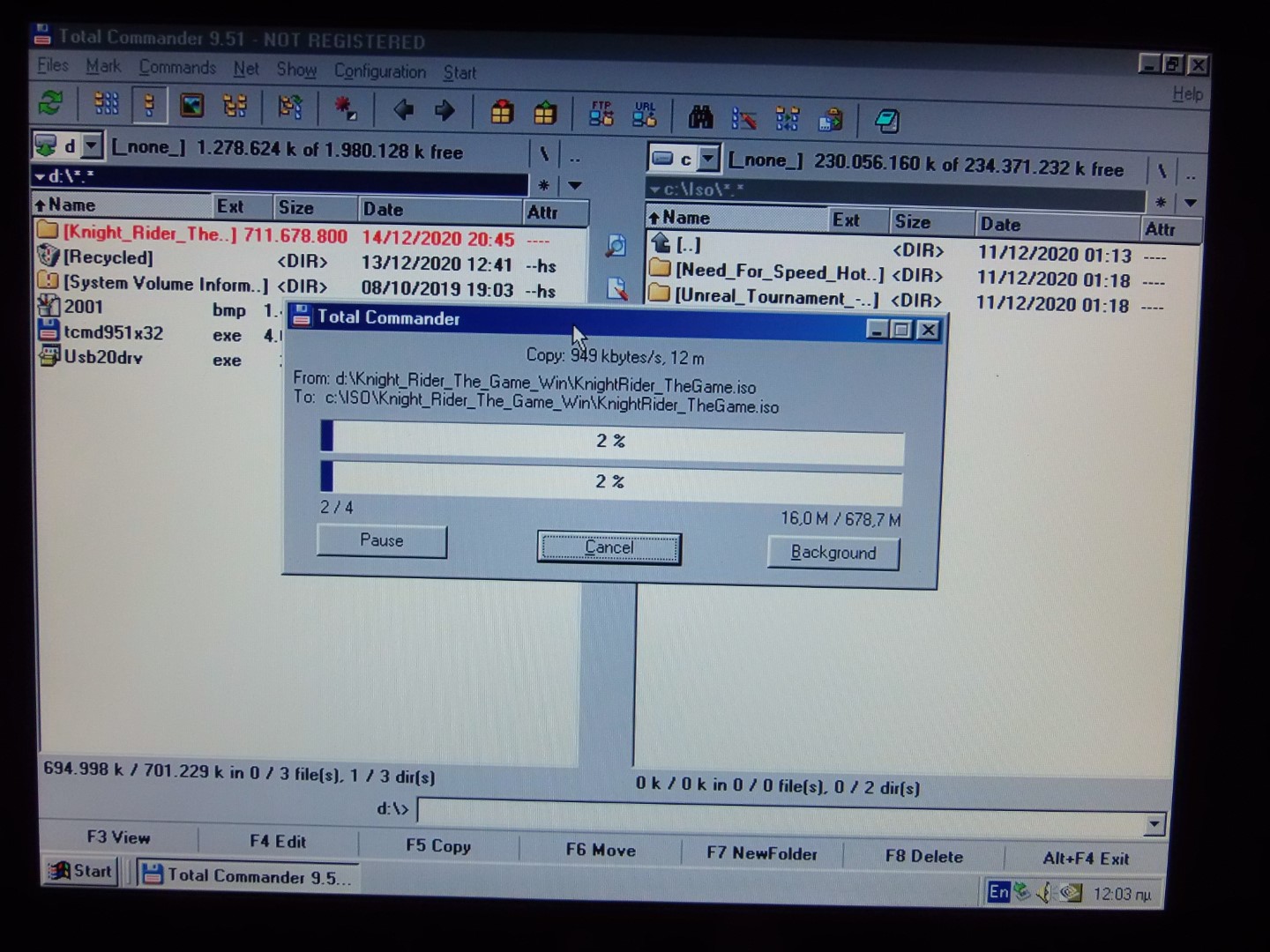
Task: Click the edit-file icon between panels
Action: point(616,288)
